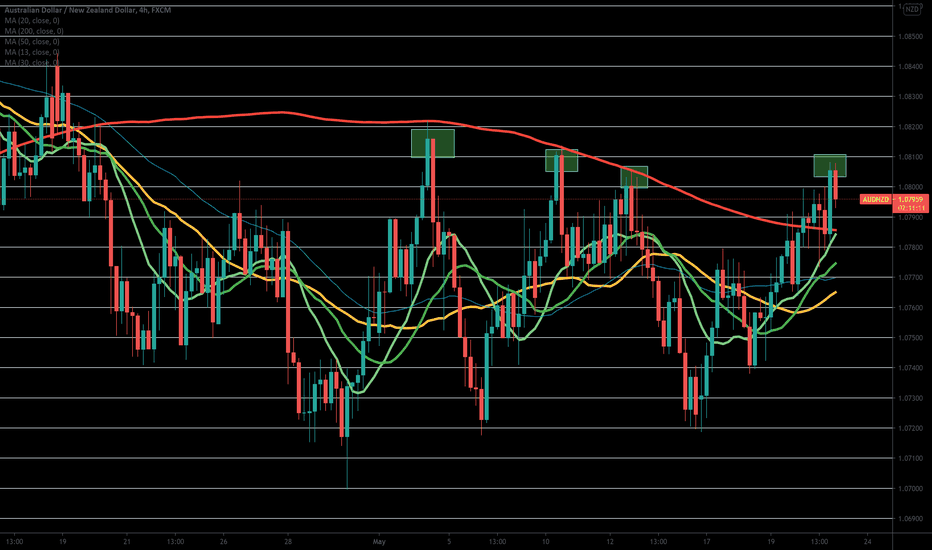The height and width of the screenshot is (550, 932).
Task: Click the 1.07000 price axis label
Action: [910, 489]
